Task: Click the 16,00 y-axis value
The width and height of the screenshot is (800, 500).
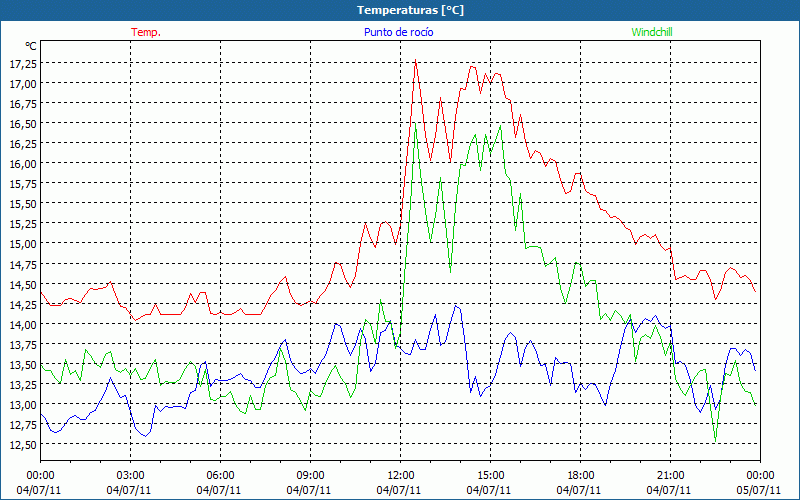Action: 23,164
